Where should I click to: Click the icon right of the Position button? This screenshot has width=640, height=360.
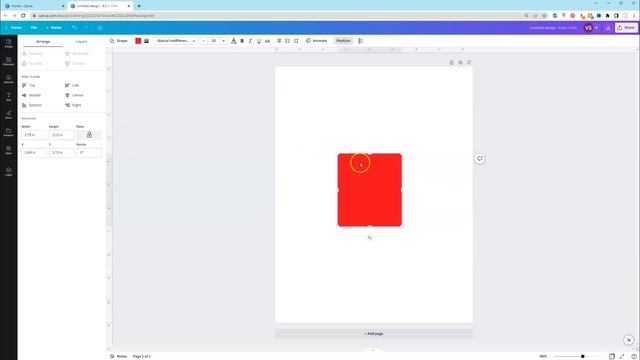[360, 41]
